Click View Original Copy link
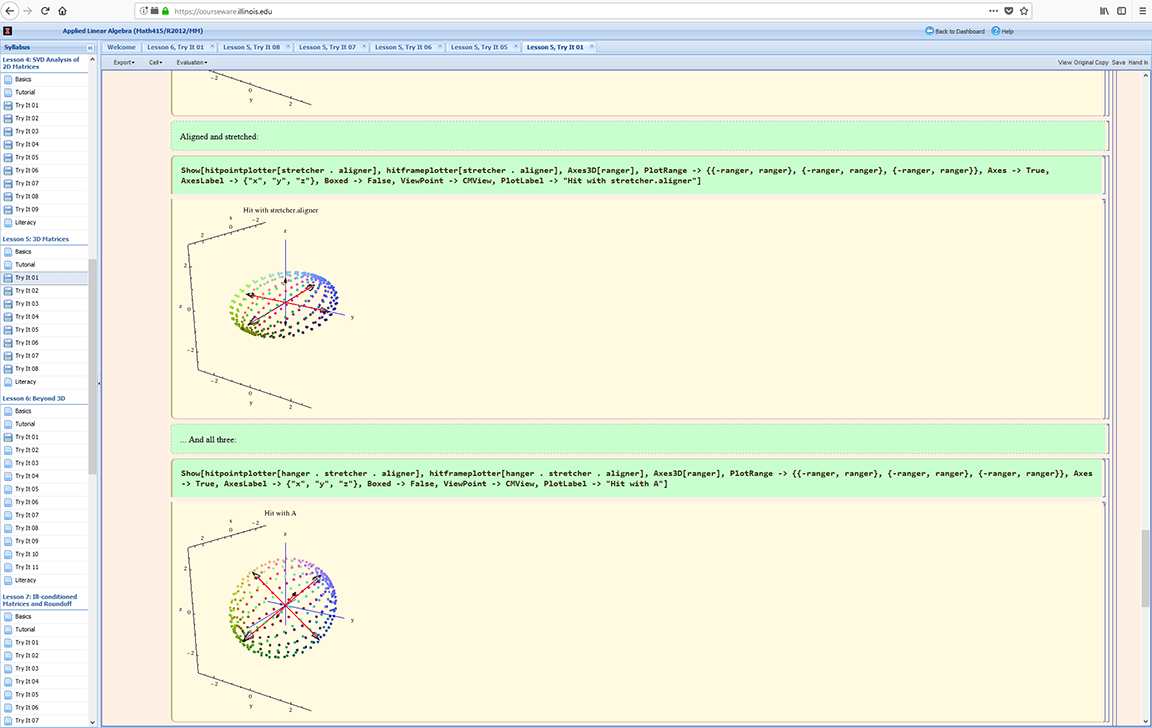This screenshot has width=1152, height=728. coord(1083,62)
